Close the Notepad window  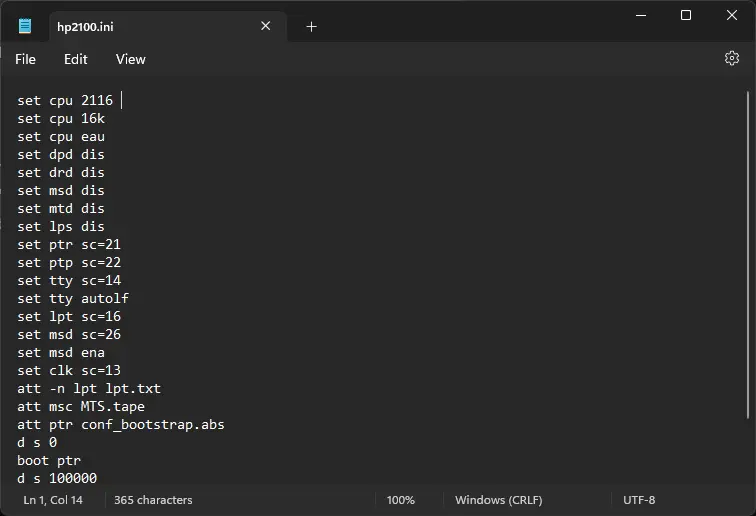tap(732, 15)
